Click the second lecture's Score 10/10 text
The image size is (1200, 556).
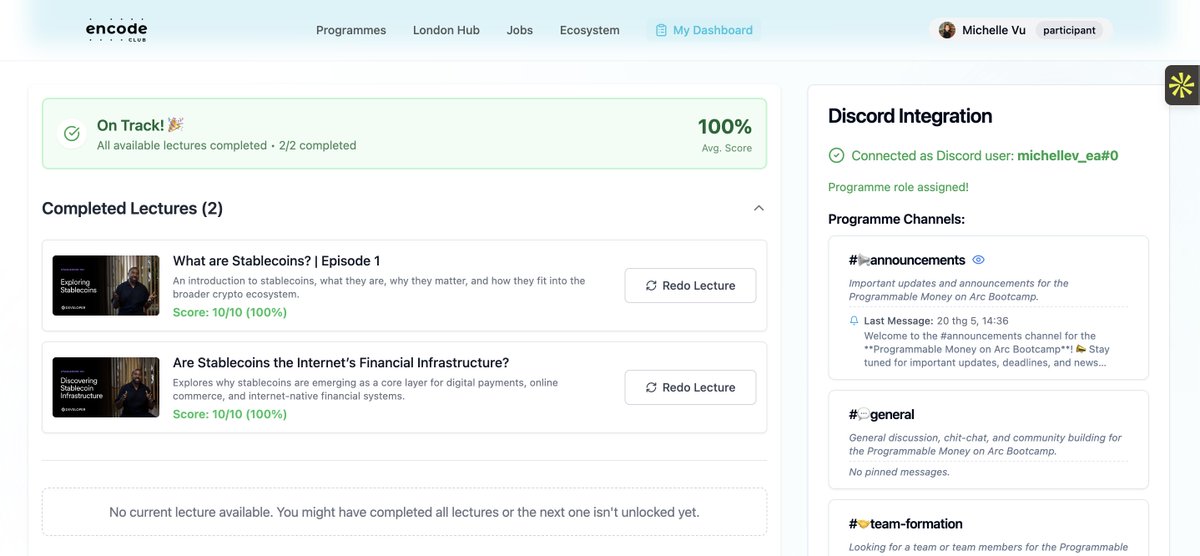click(230, 414)
